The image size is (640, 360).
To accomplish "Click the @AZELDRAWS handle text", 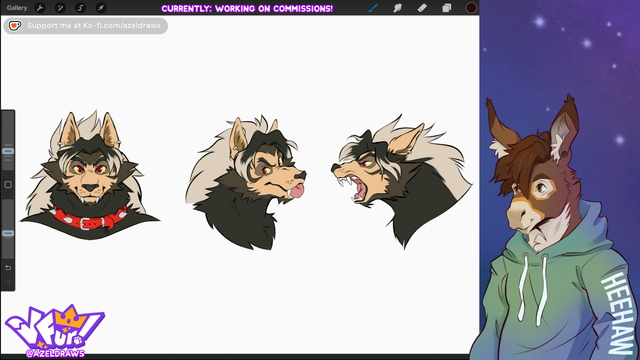I will coord(56,353).
